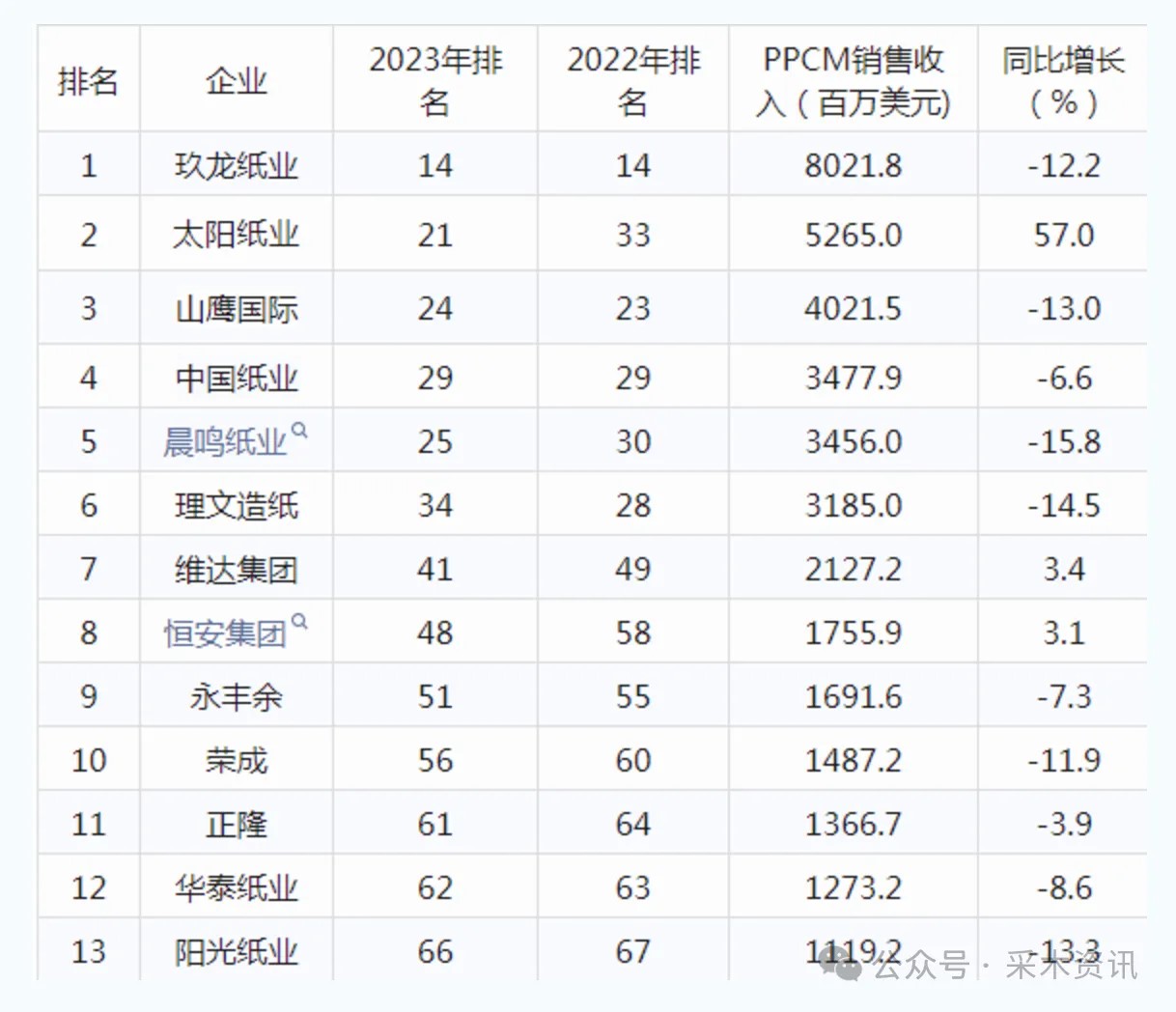Click the 阳光纸业 company name
1176x1012 pixels.
tap(235, 950)
